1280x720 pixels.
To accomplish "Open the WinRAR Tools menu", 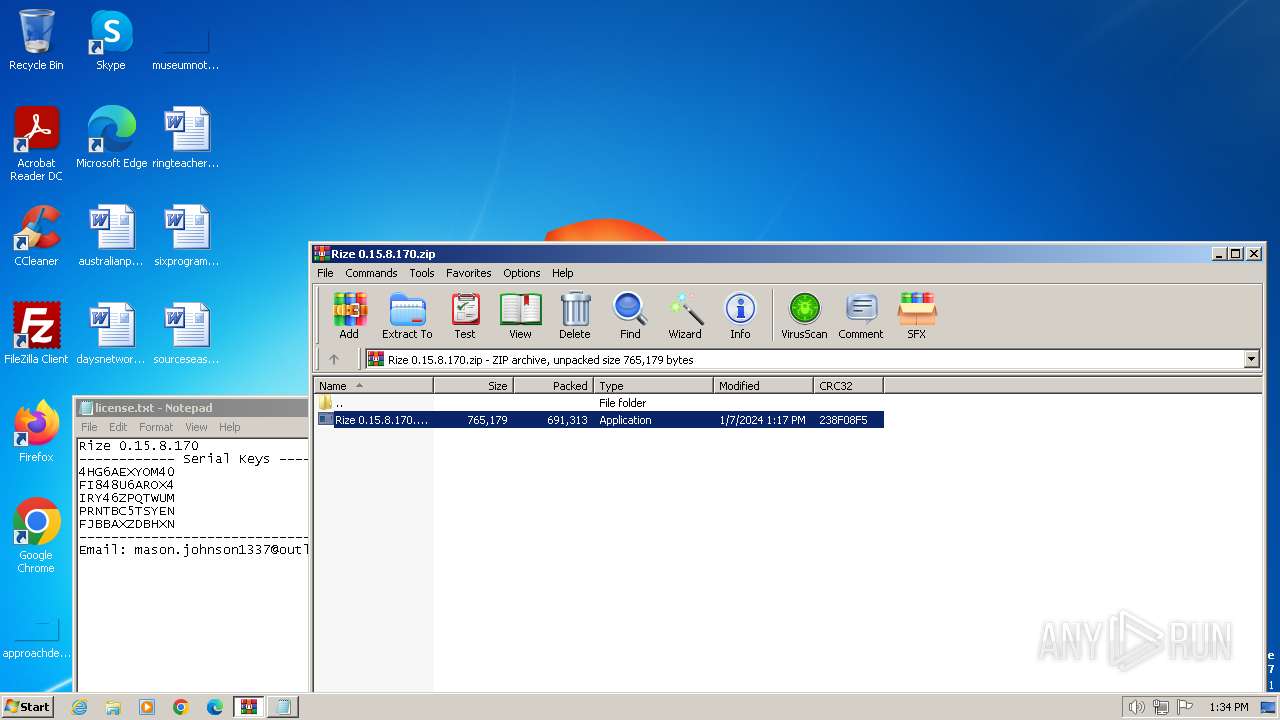I will click(x=422, y=273).
